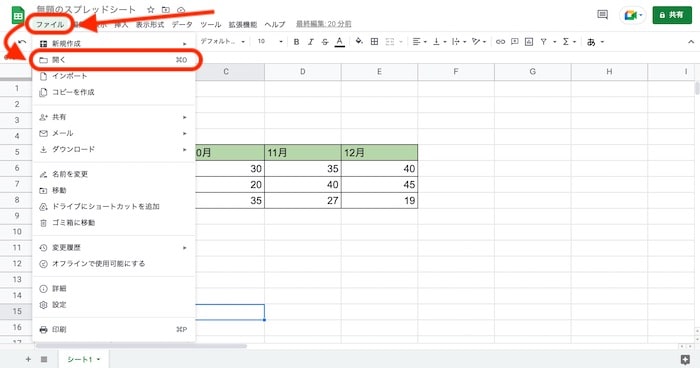
Task: Click the insert chart icon
Action: [x=529, y=42]
